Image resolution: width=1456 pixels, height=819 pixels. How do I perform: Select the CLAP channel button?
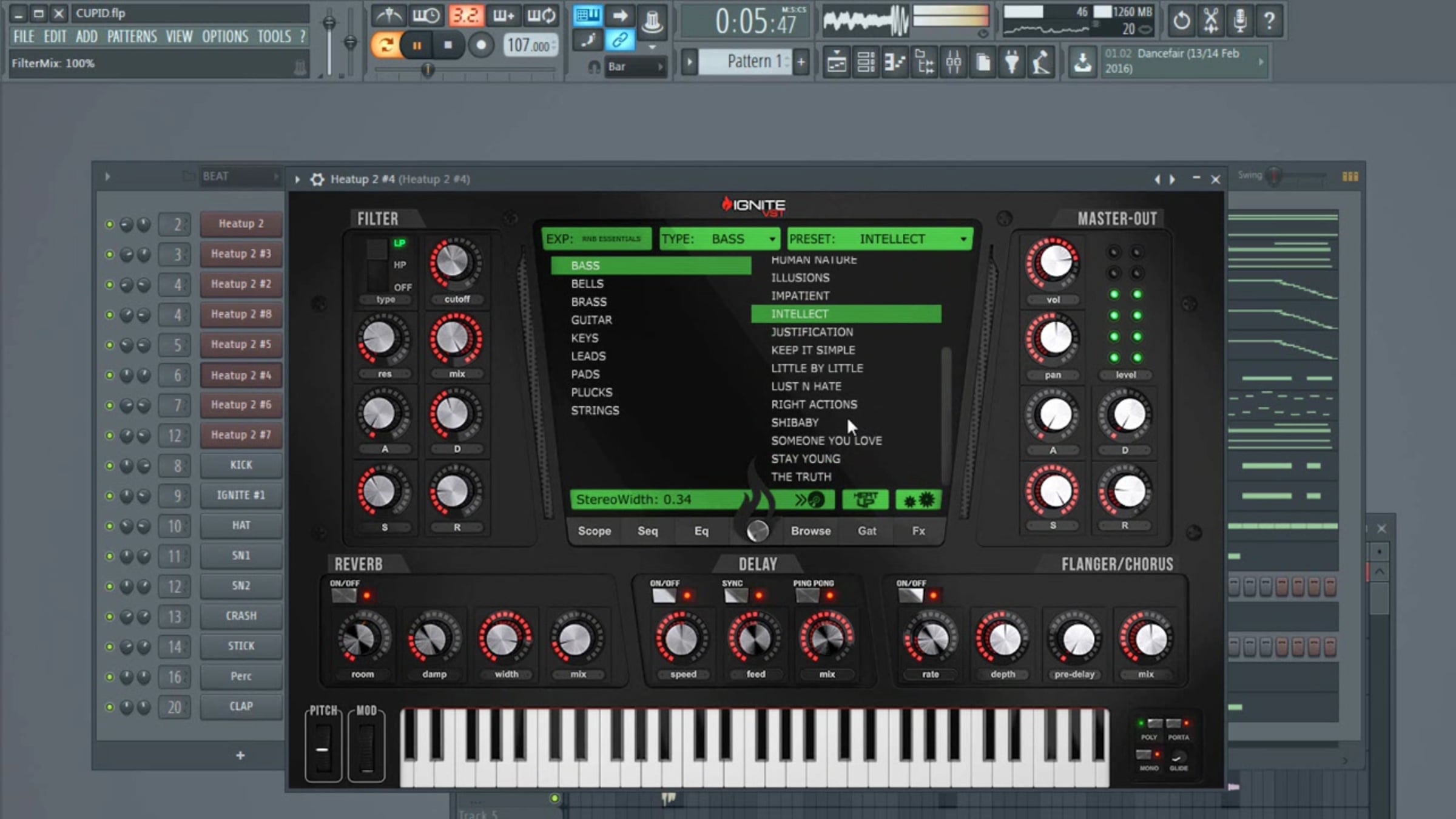click(241, 706)
